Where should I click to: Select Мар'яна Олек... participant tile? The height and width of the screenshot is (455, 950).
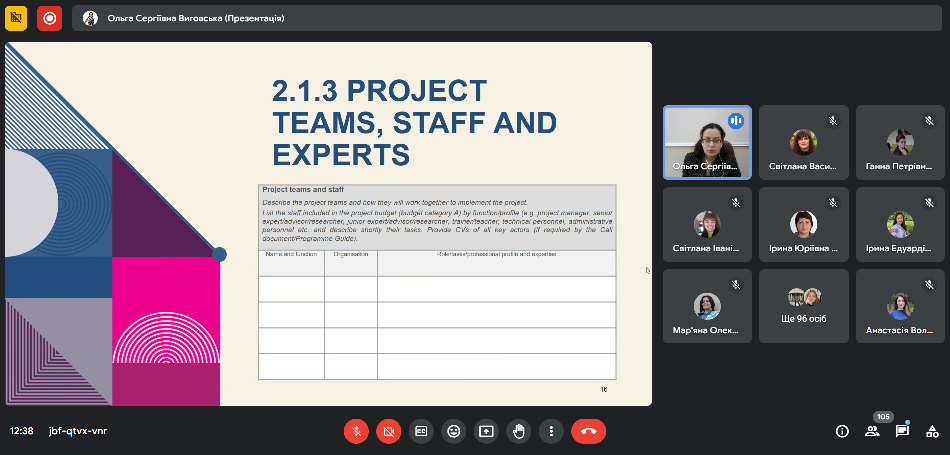707,306
